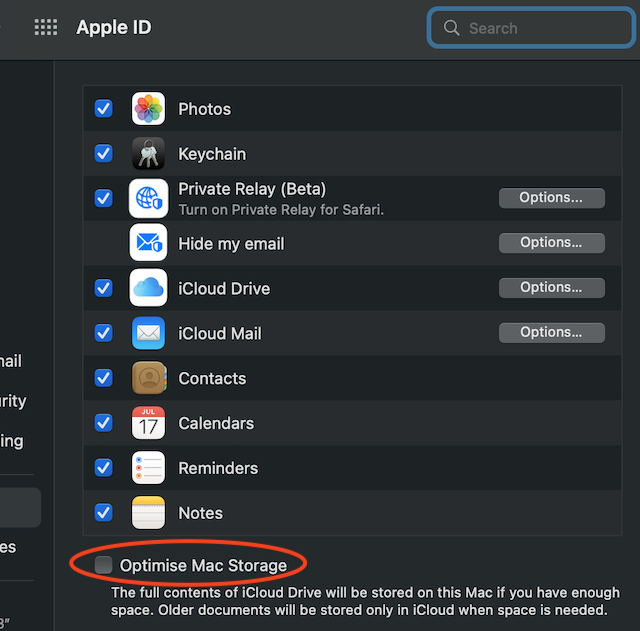Uncheck the Contacts checkbox
640x631 pixels.
point(104,378)
